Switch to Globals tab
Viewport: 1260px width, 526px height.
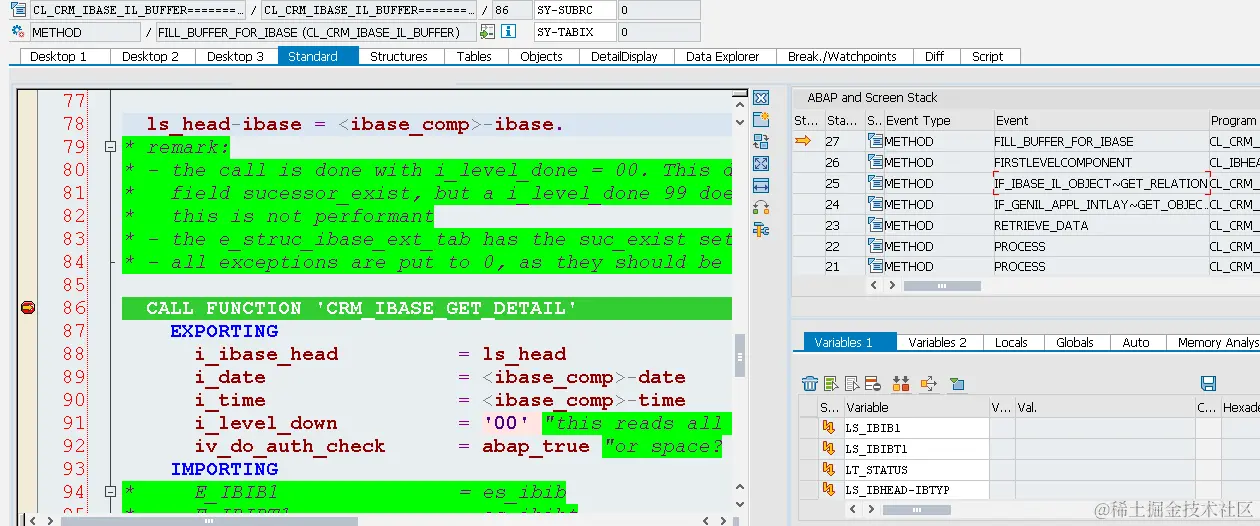(x=1075, y=342)
